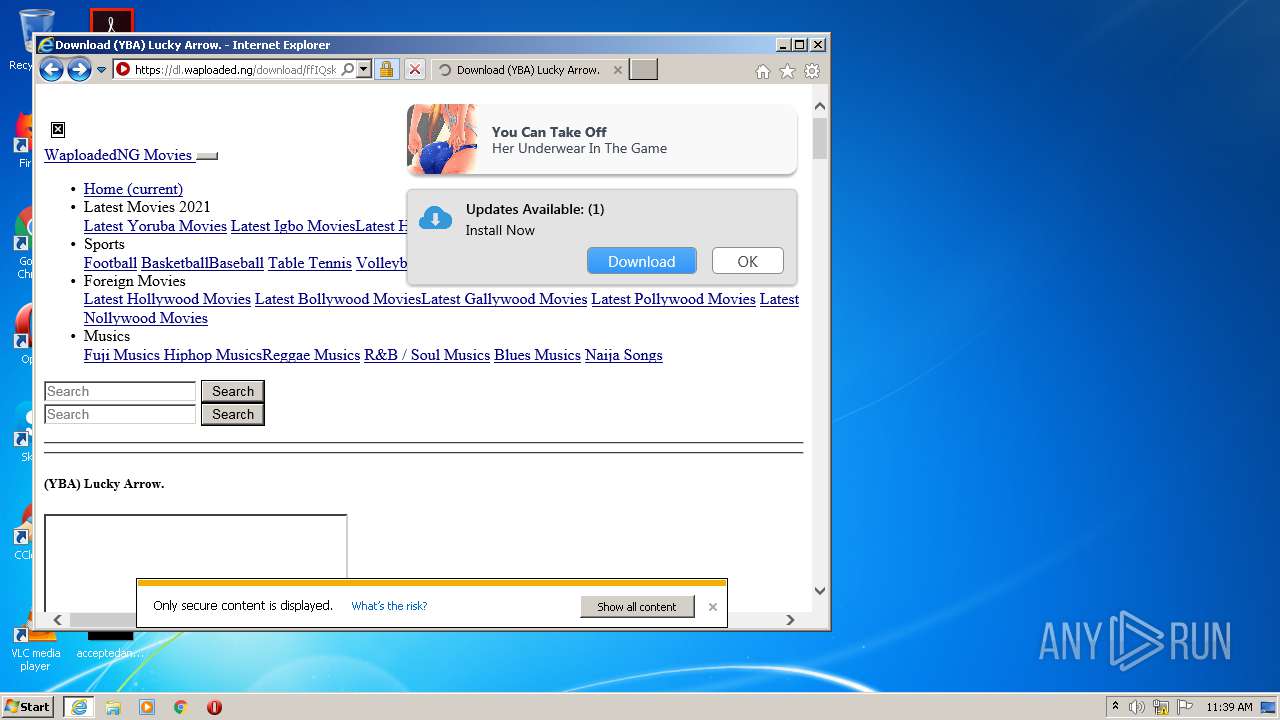Click the search magnifier in address bar
Image resolution: width=1280 pixels, height=720 pixels.
point(347,70)
